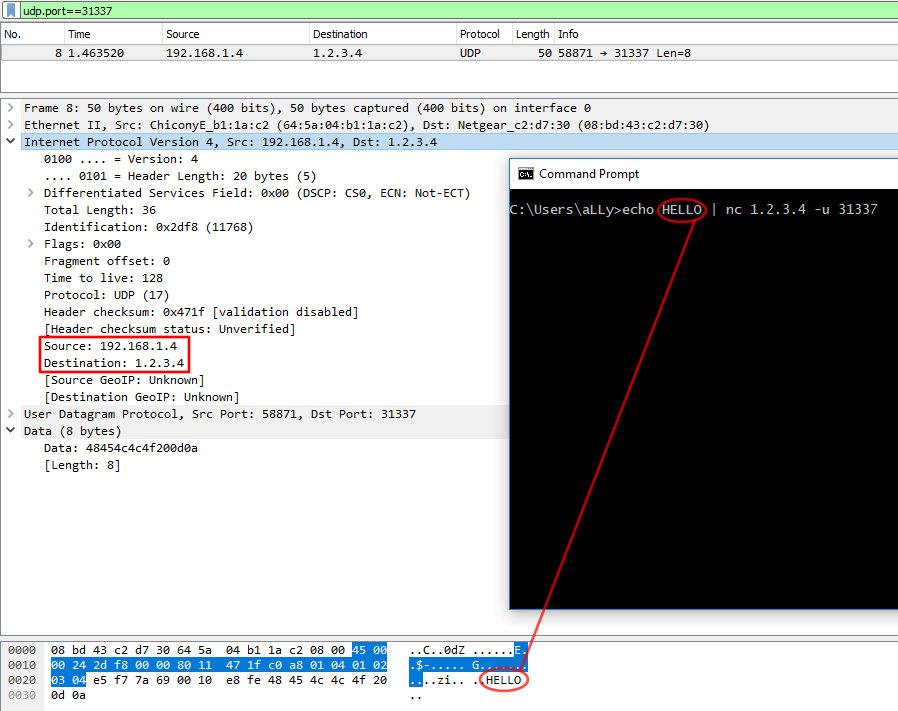Select the Destination: 1.2.3.4 detail line
Viewport: 898px width, 711px height.
(115, 362)
